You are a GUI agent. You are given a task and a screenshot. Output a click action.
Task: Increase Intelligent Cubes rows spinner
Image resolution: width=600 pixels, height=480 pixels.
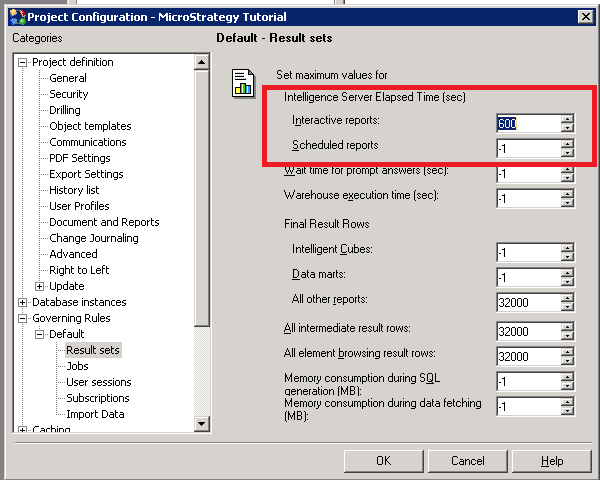tap(567, 248)
